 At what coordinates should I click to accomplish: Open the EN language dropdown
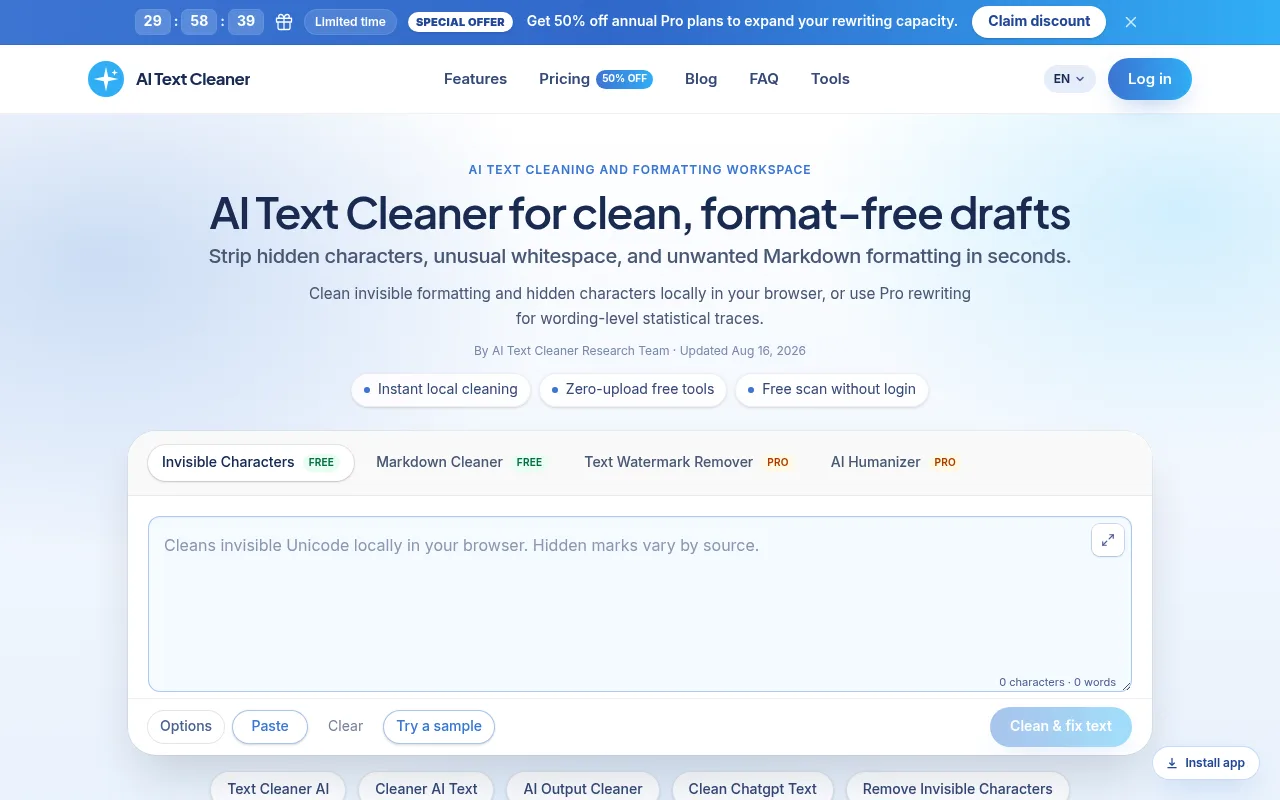click(1070, 79)
